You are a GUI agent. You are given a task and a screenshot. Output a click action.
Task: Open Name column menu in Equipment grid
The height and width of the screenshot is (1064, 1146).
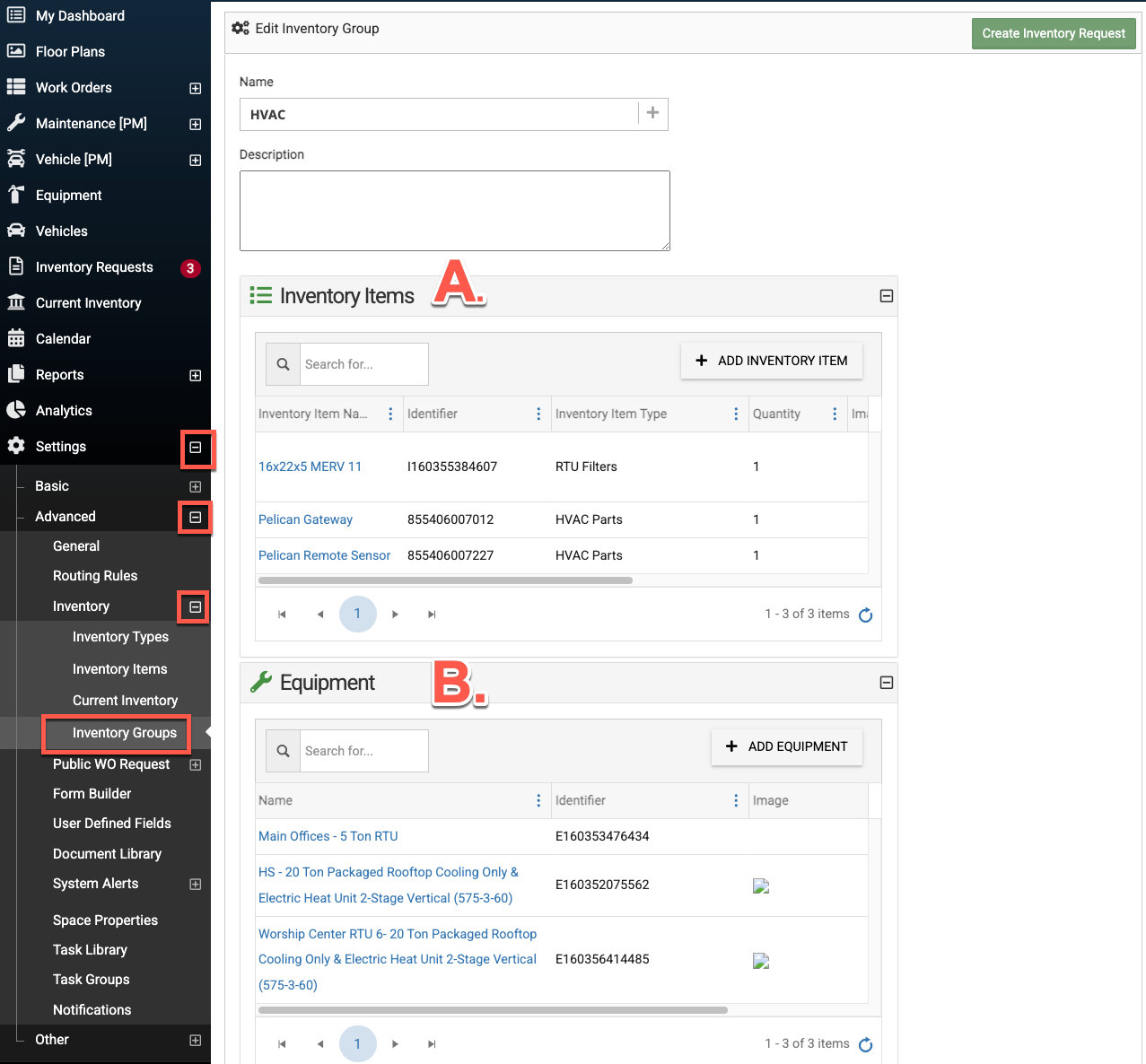pos(538,800)
